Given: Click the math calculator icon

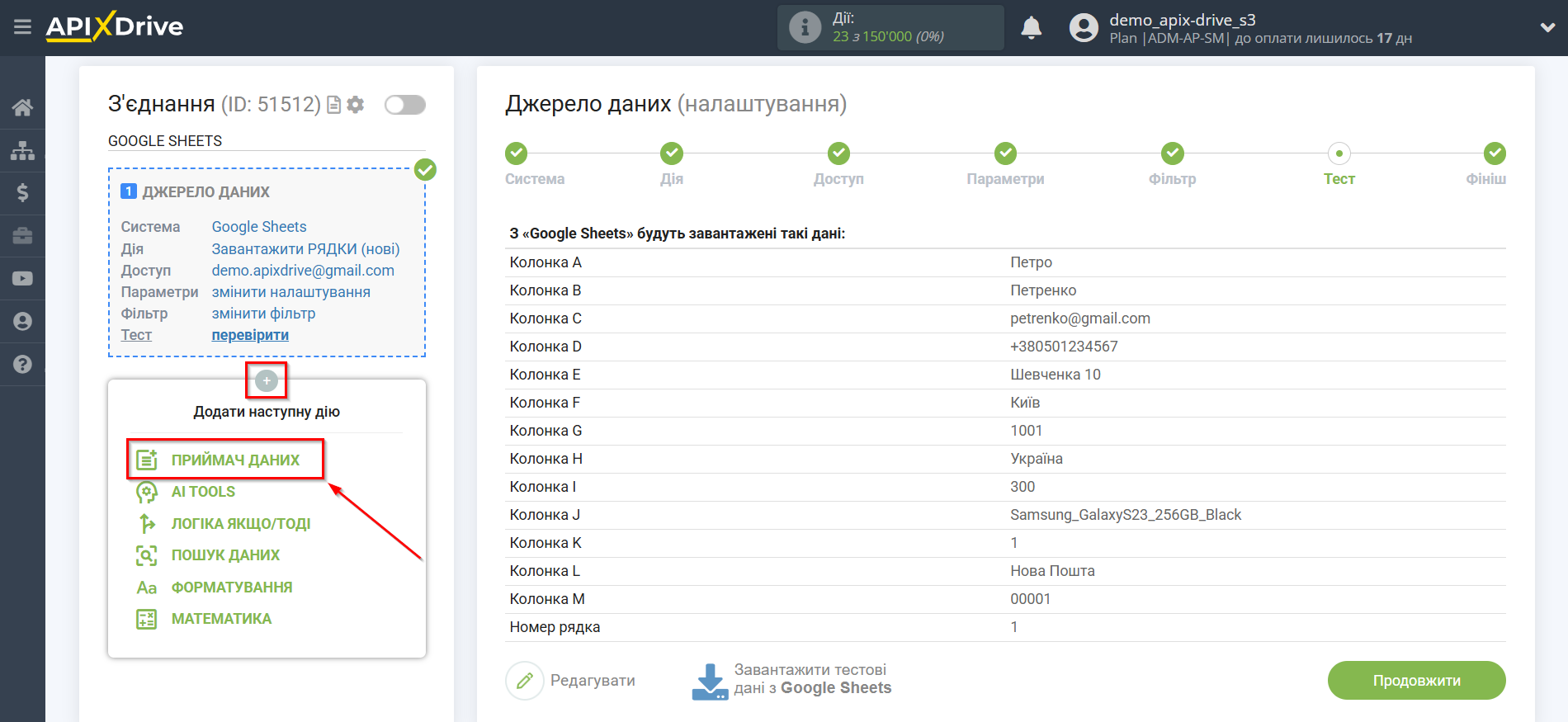Looking at the screenshot, I should click(x=147, y=619).
